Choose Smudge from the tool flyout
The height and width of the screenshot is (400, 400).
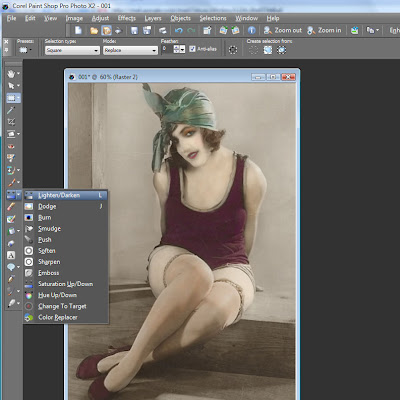click(x=66, y=228)
